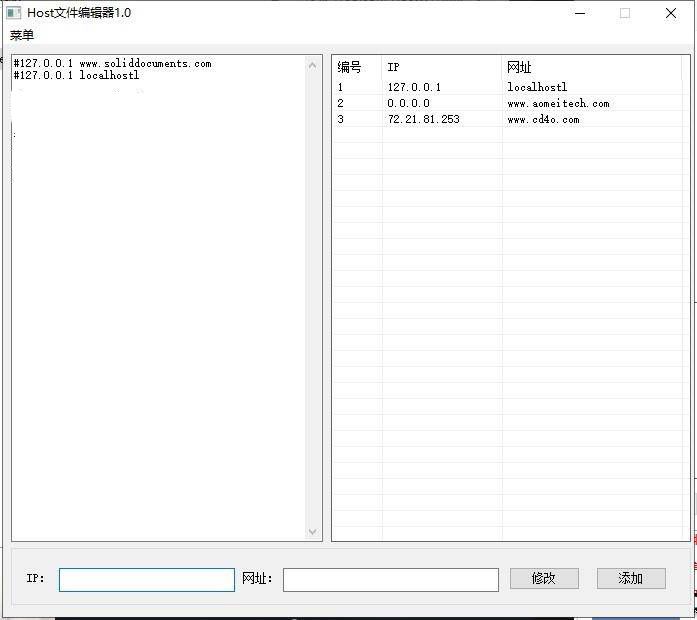Minimize the Host文件编辑器 window
Screen dimensions: 697x620
(x=580, y=13)
